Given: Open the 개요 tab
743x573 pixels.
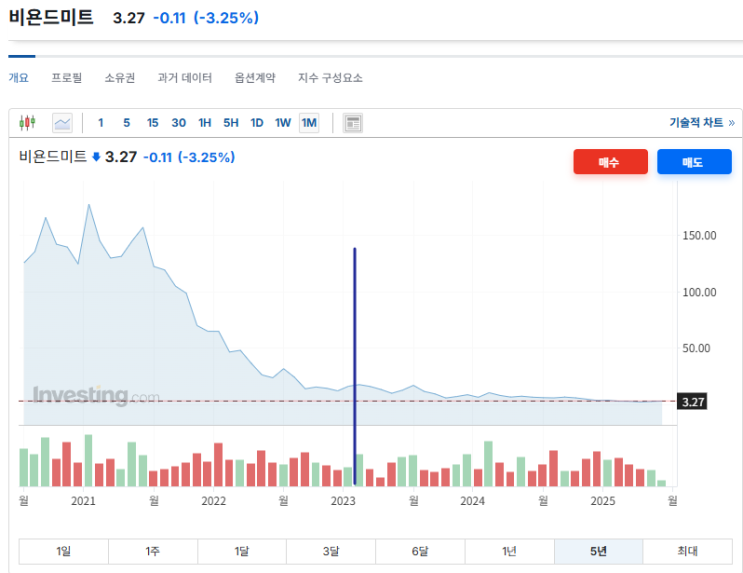Looking at the screenshot, I should click(18, 78).
